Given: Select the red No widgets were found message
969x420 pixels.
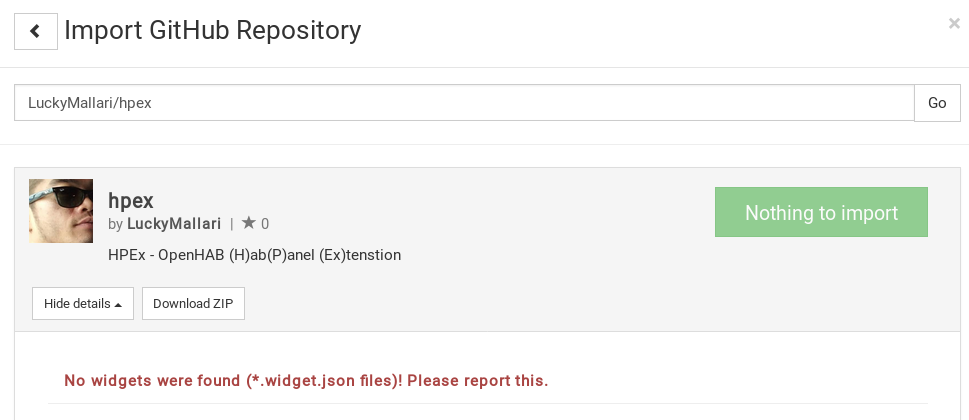Looking at the screenshot, I should [x=306, y=380].
